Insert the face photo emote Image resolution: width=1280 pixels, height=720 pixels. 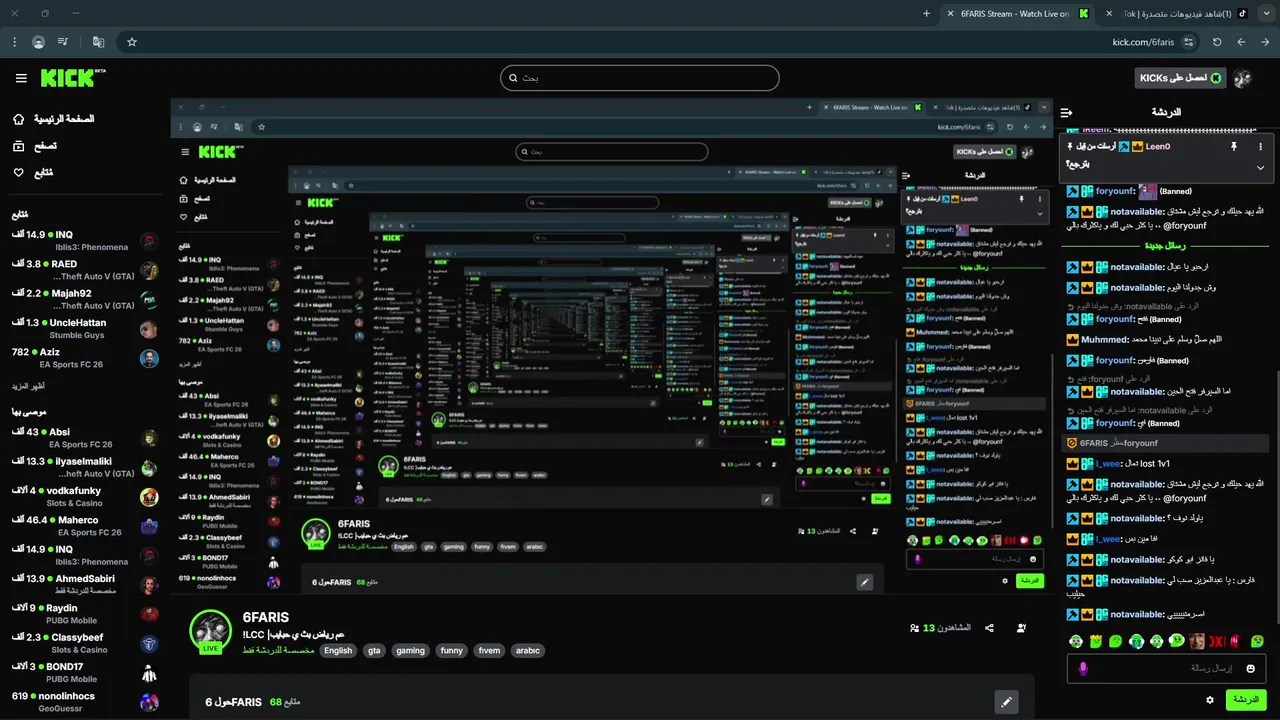coord(1197,641)
